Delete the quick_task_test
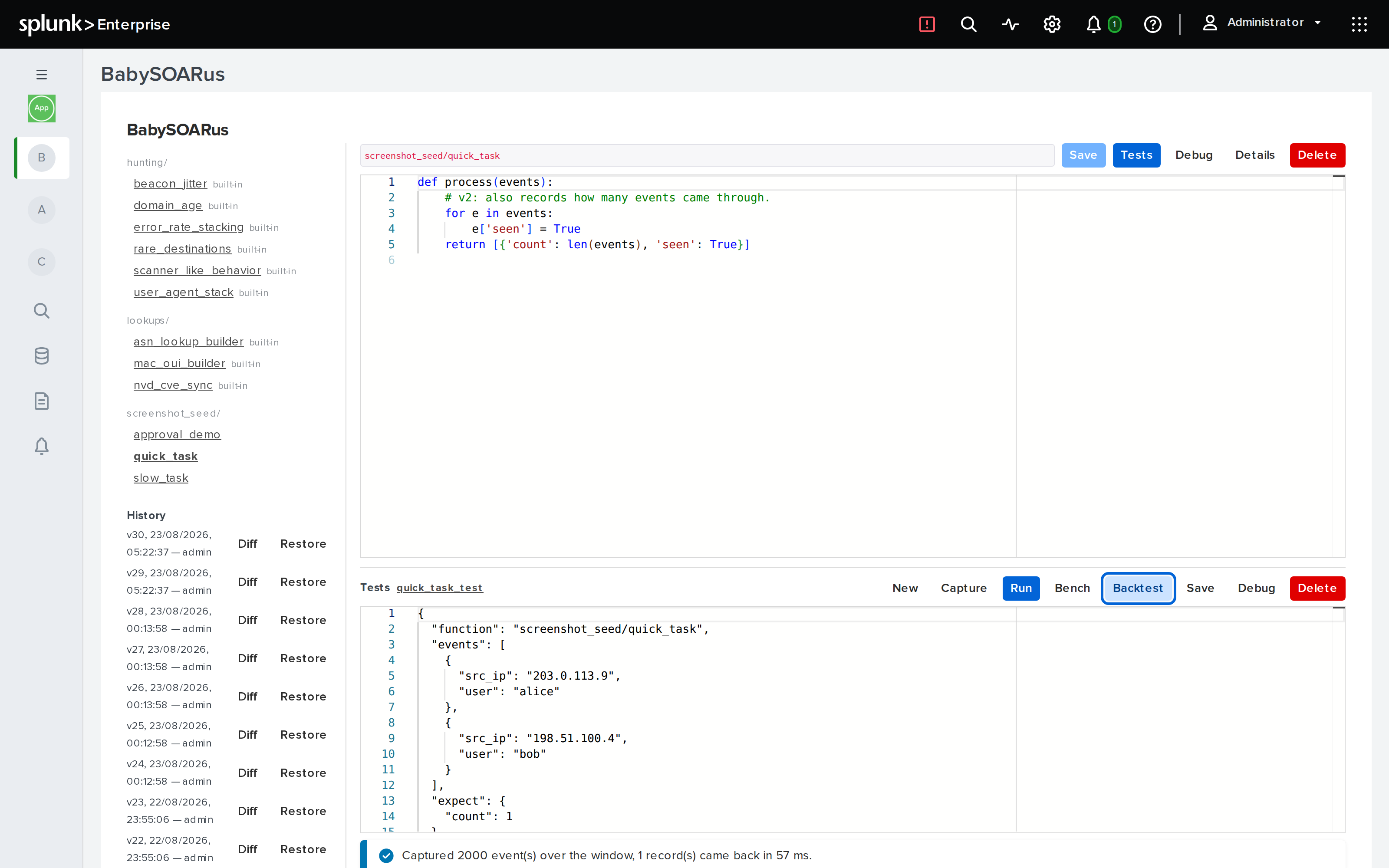This screenshot has width=1389, height=868. [x=1317, y=589]
